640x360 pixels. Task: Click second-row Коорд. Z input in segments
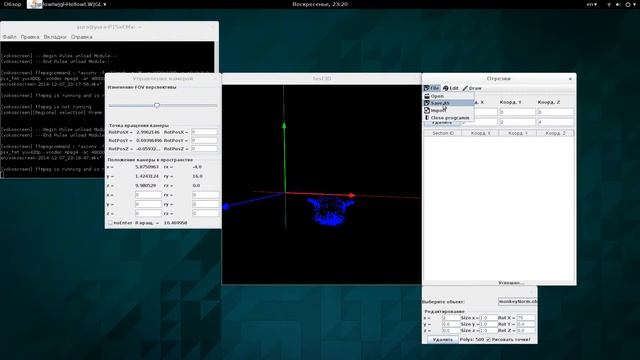point(556,122)
